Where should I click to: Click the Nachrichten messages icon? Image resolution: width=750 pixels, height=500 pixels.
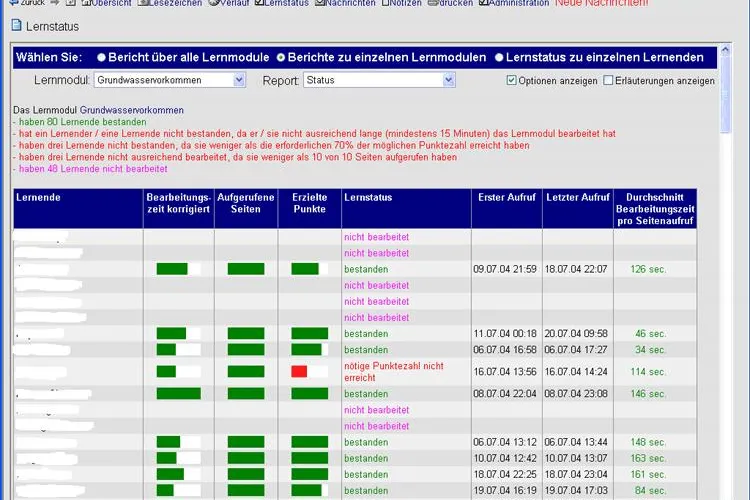click(320, 3)
